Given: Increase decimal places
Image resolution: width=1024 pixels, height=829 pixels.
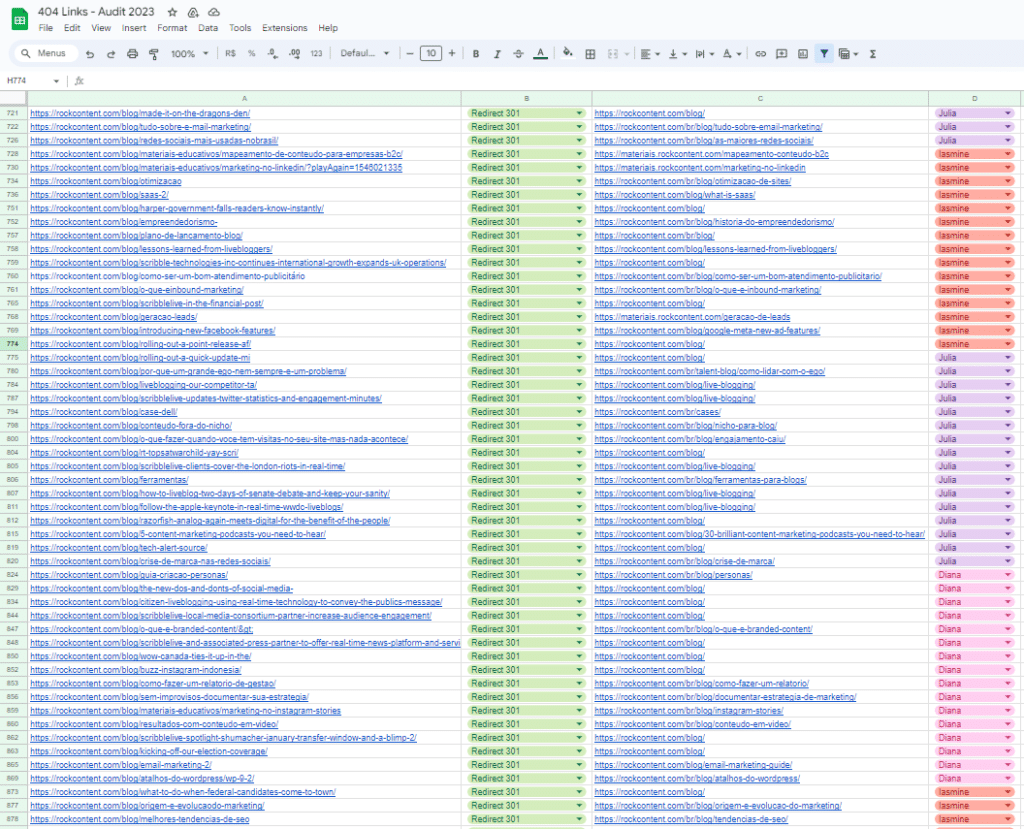Looking at the screenshot, I should [x=295, y=54].
